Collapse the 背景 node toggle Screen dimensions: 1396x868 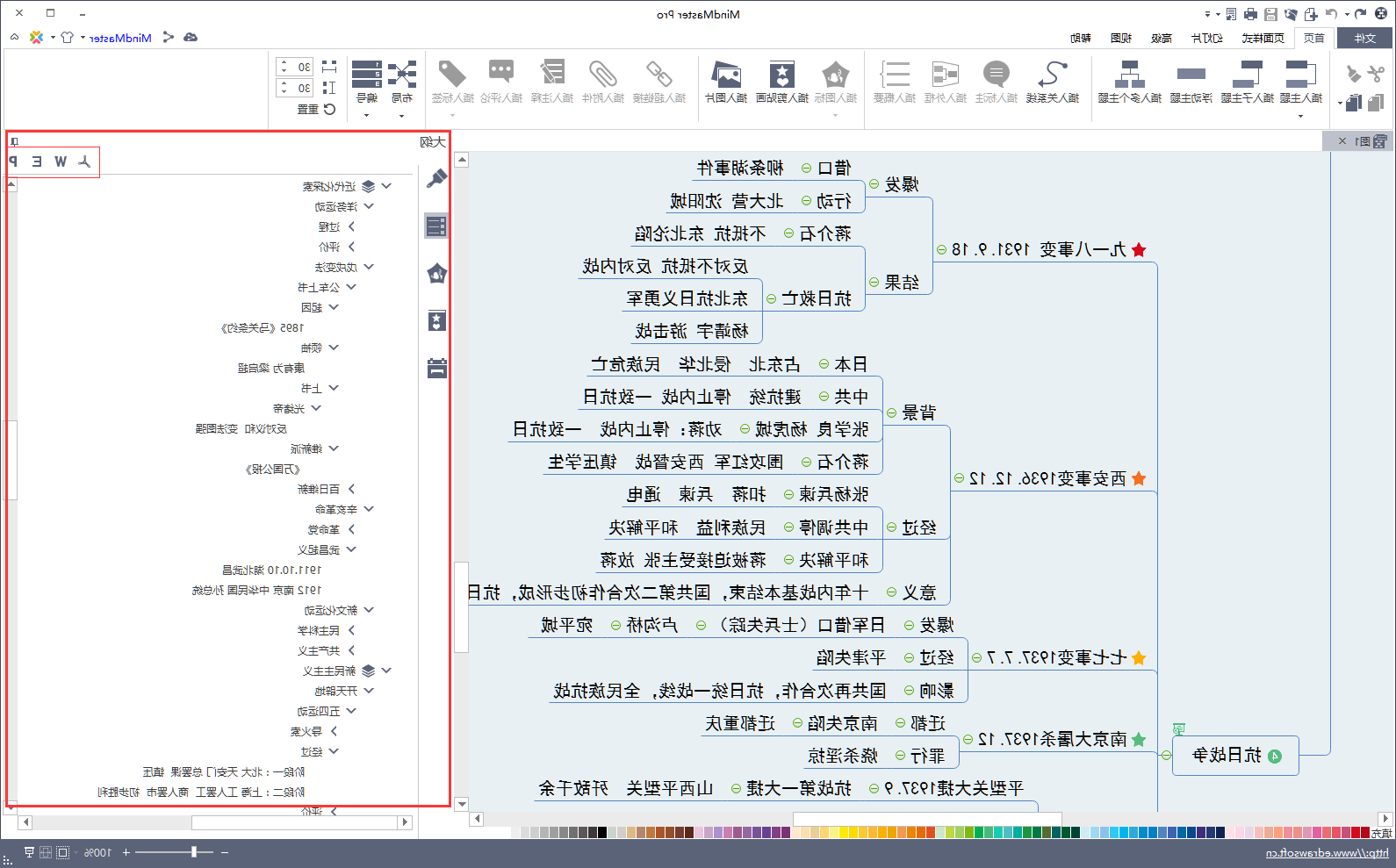pyautogui.click(x=891, y=412)
